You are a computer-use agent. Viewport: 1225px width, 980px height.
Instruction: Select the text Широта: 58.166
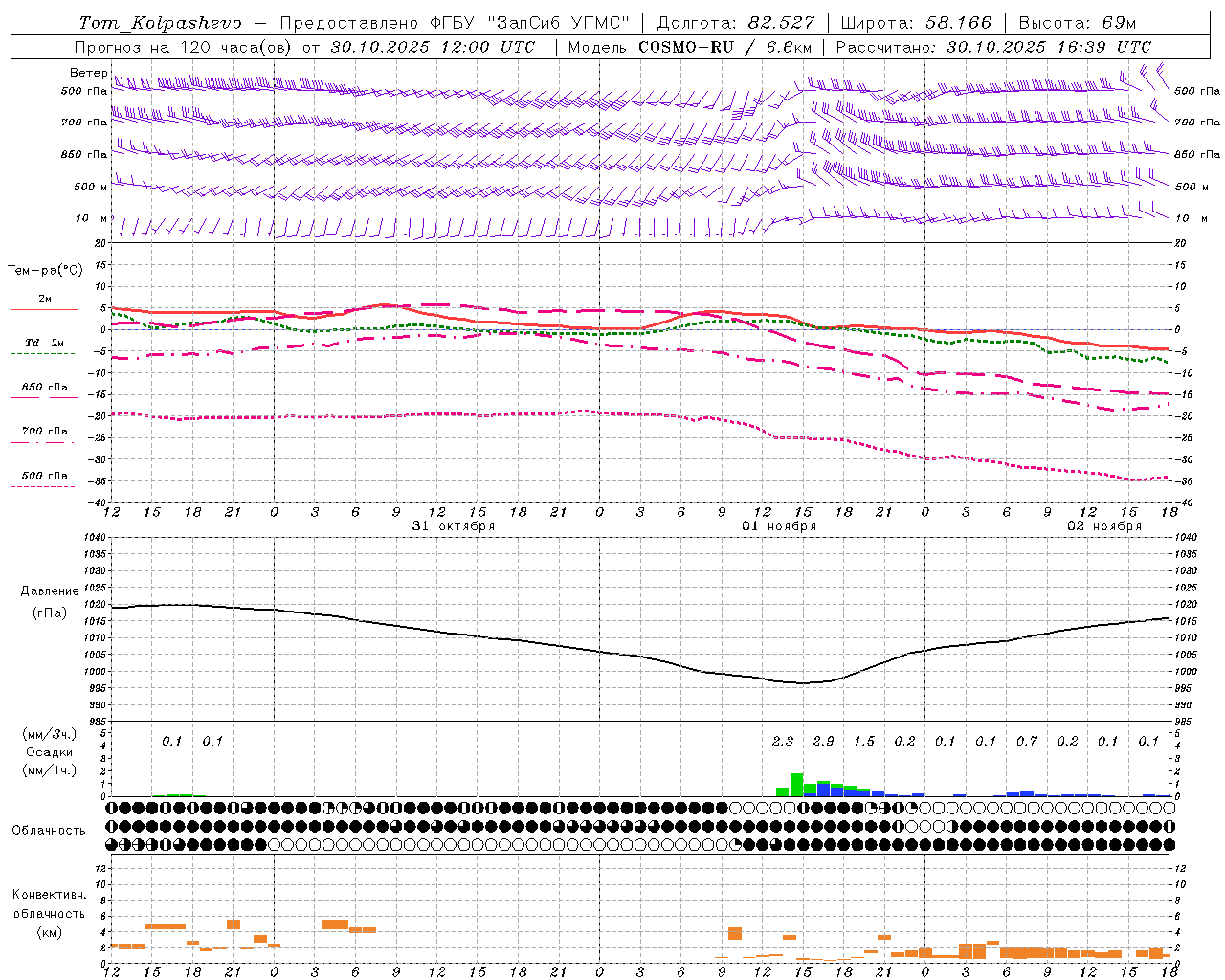pos(916,23)
